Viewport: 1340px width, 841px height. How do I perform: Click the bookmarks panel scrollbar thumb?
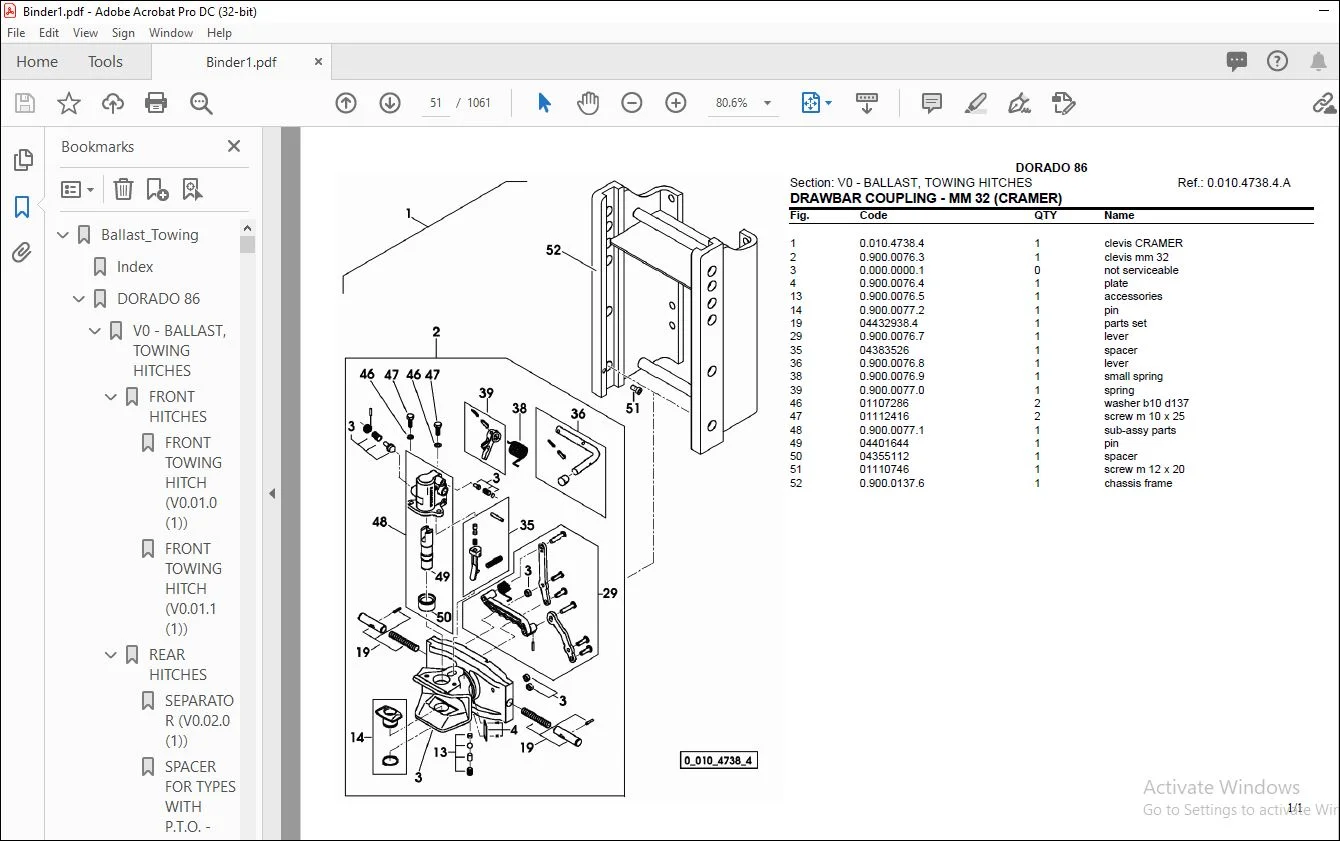(247, 244)
